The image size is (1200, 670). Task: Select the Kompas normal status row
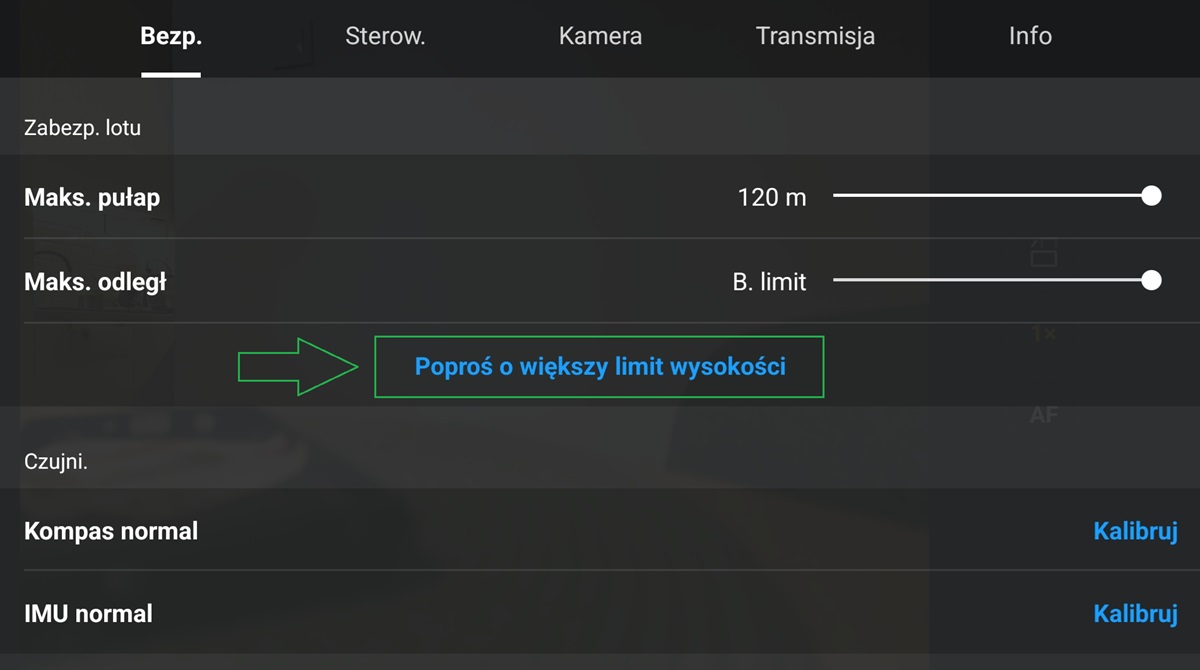[600, 530]
